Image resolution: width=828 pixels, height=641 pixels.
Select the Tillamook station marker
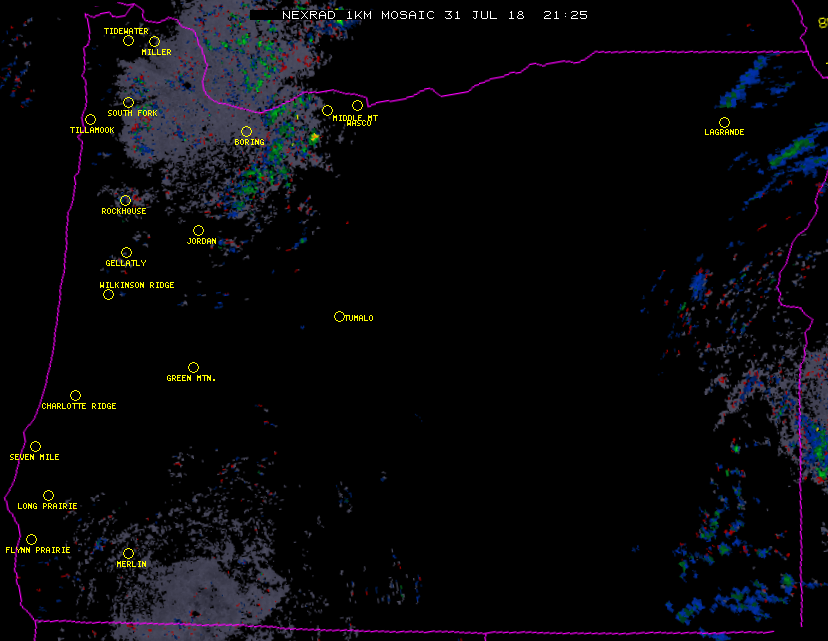tap(90, 120)
